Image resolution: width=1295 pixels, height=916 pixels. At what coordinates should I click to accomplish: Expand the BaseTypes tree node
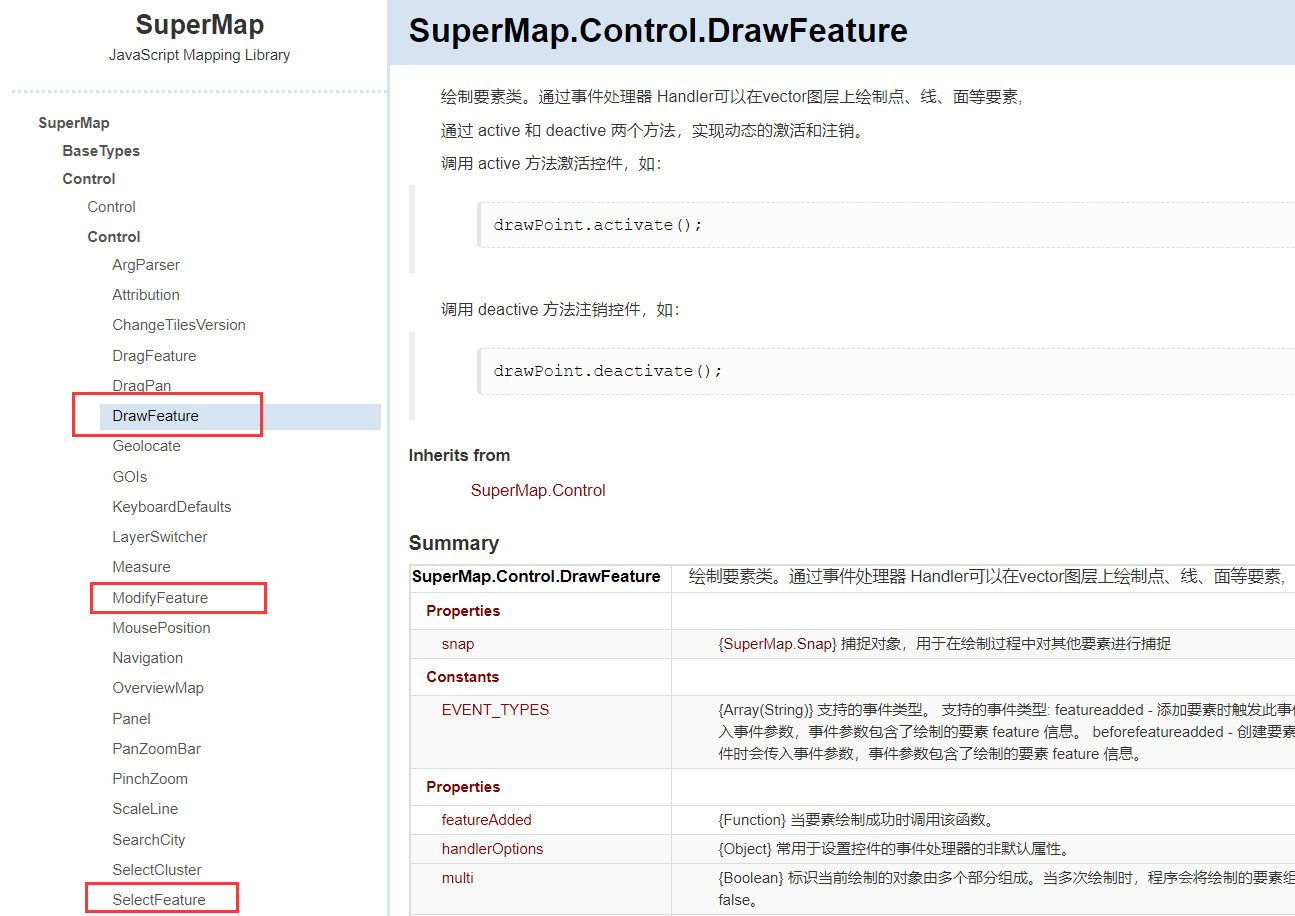[101, 151]
